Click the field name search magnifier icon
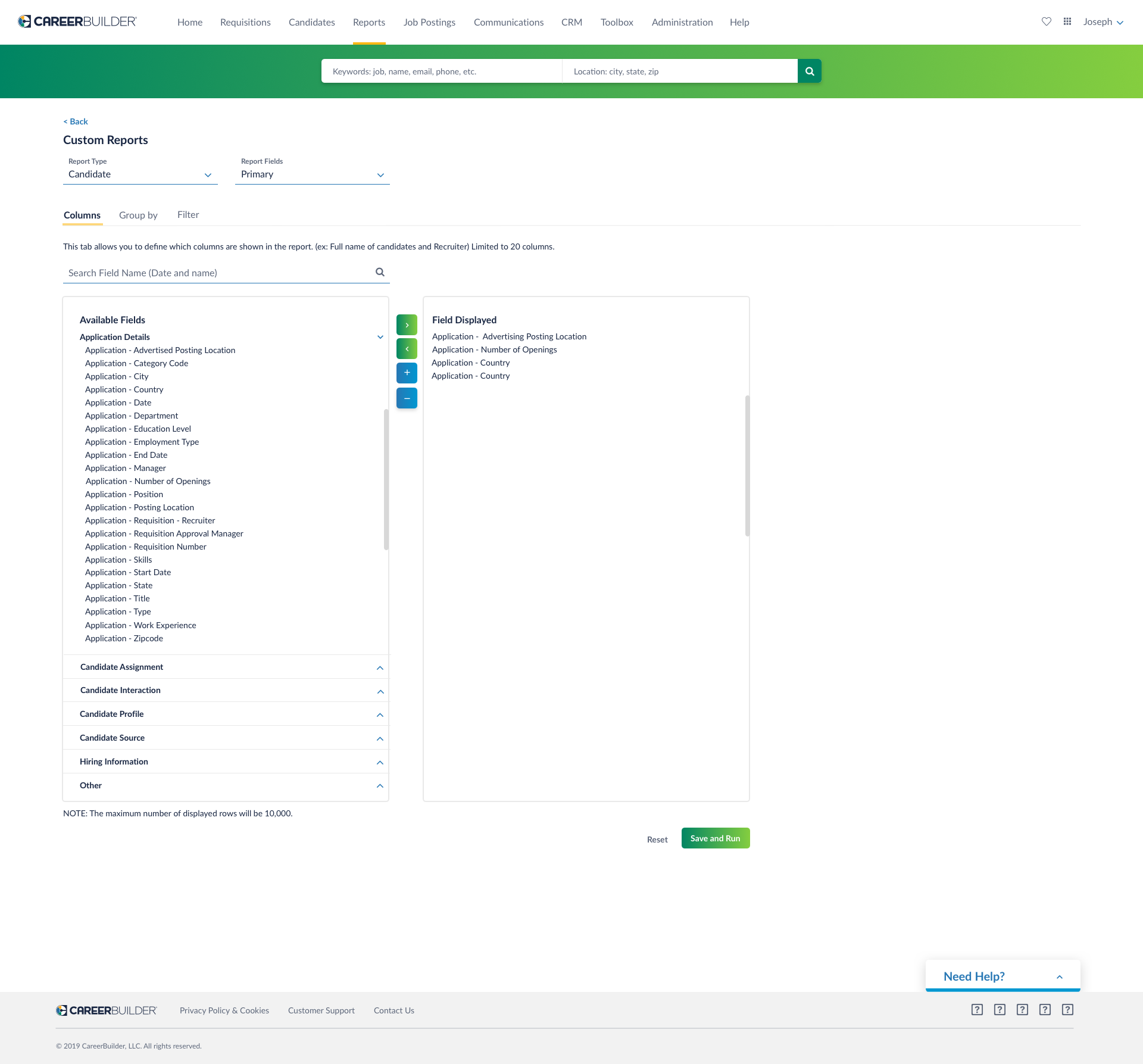 pos(380,272)
